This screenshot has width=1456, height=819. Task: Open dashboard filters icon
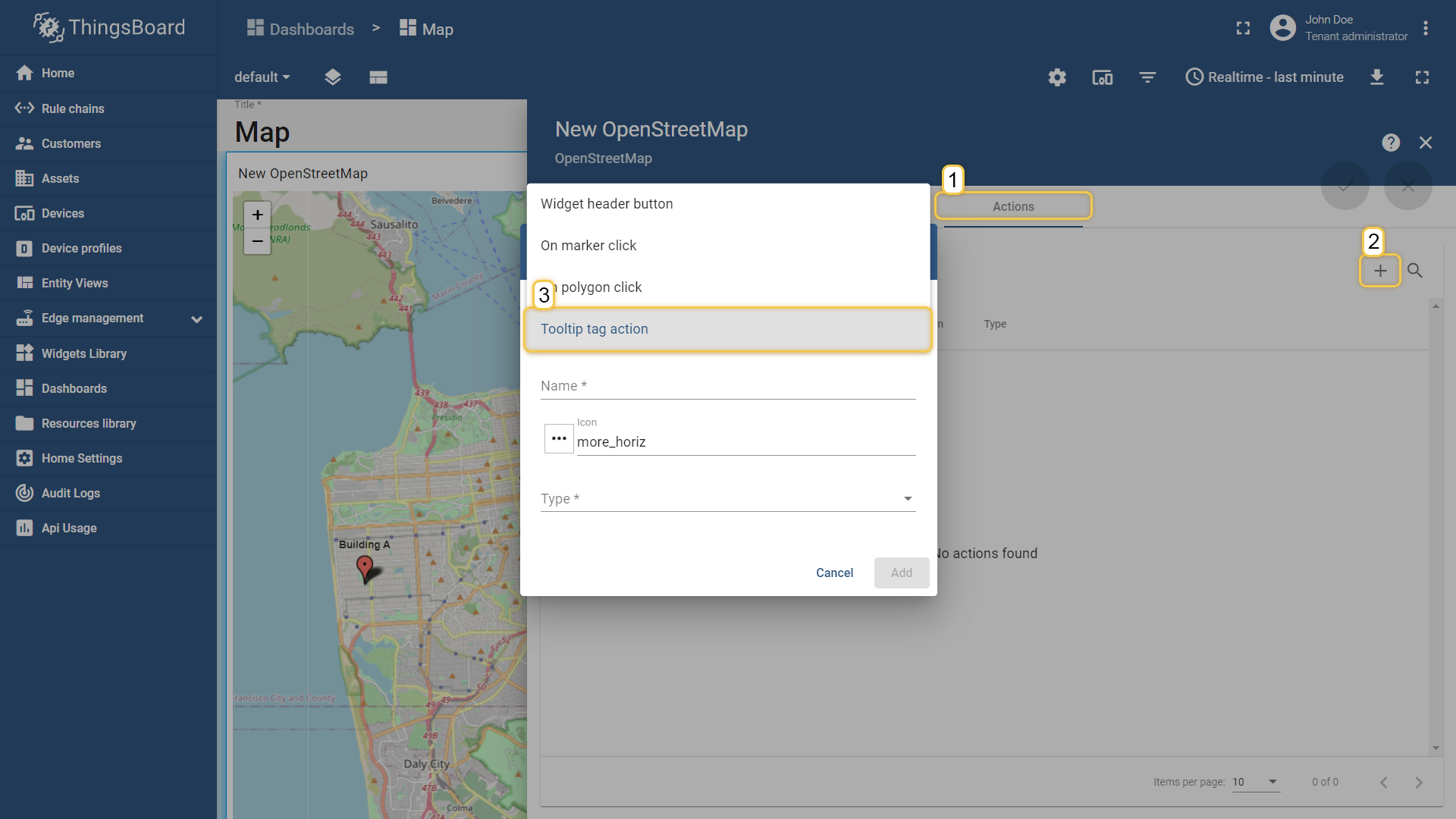[x=1147, y=77]
